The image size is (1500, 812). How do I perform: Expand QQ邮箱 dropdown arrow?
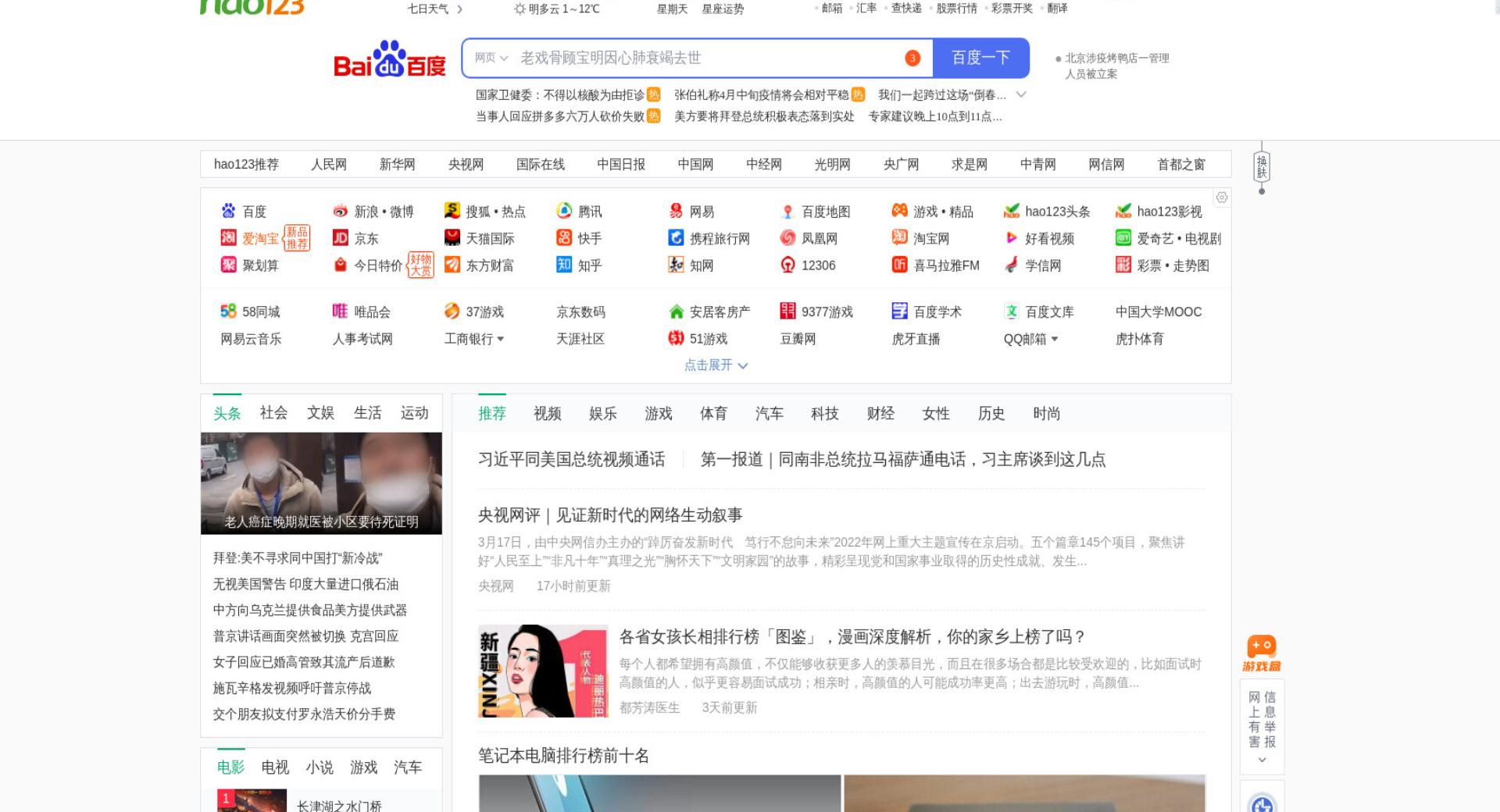(x=1054, y=340)
